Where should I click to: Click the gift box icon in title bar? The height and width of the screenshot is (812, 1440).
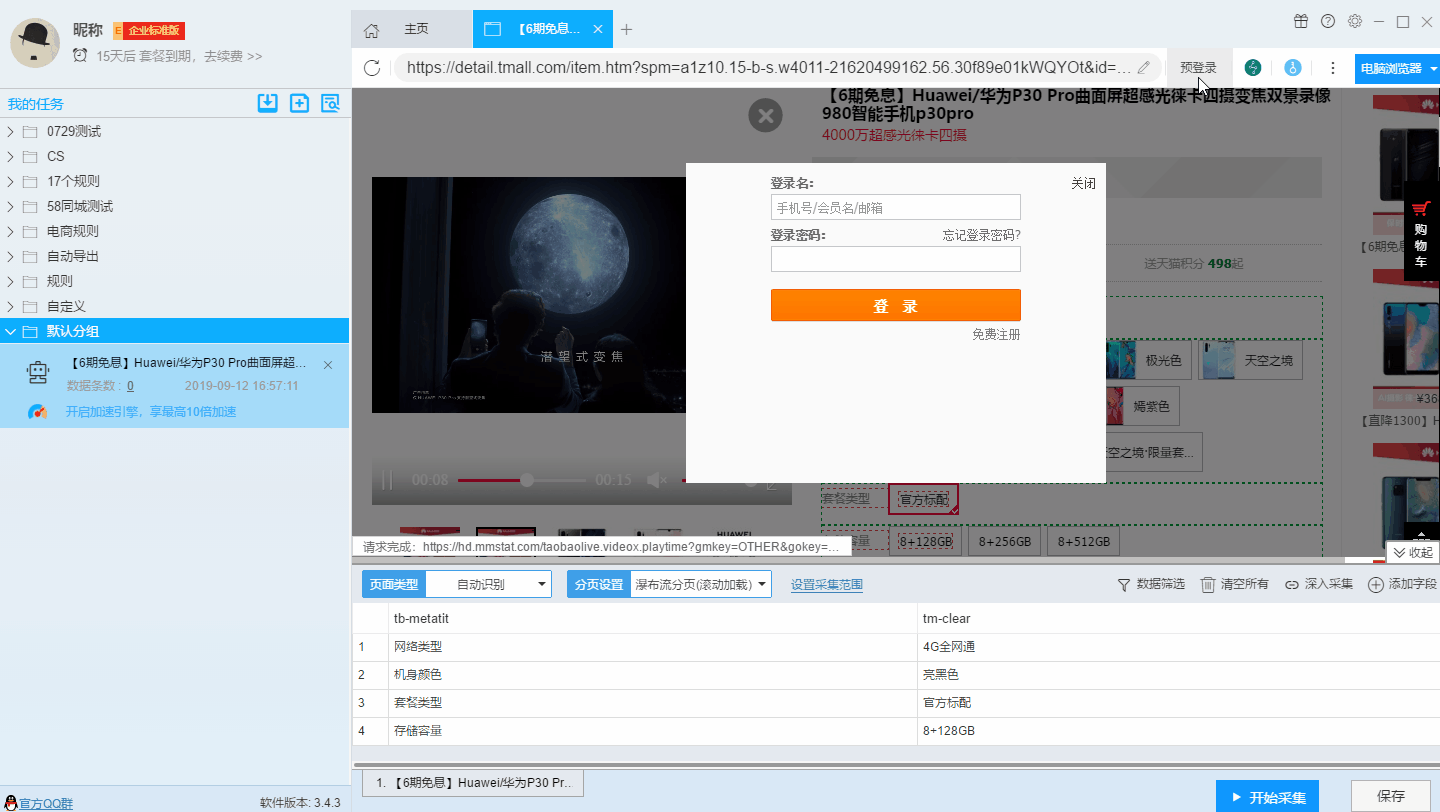click(x=1301, y=21)
